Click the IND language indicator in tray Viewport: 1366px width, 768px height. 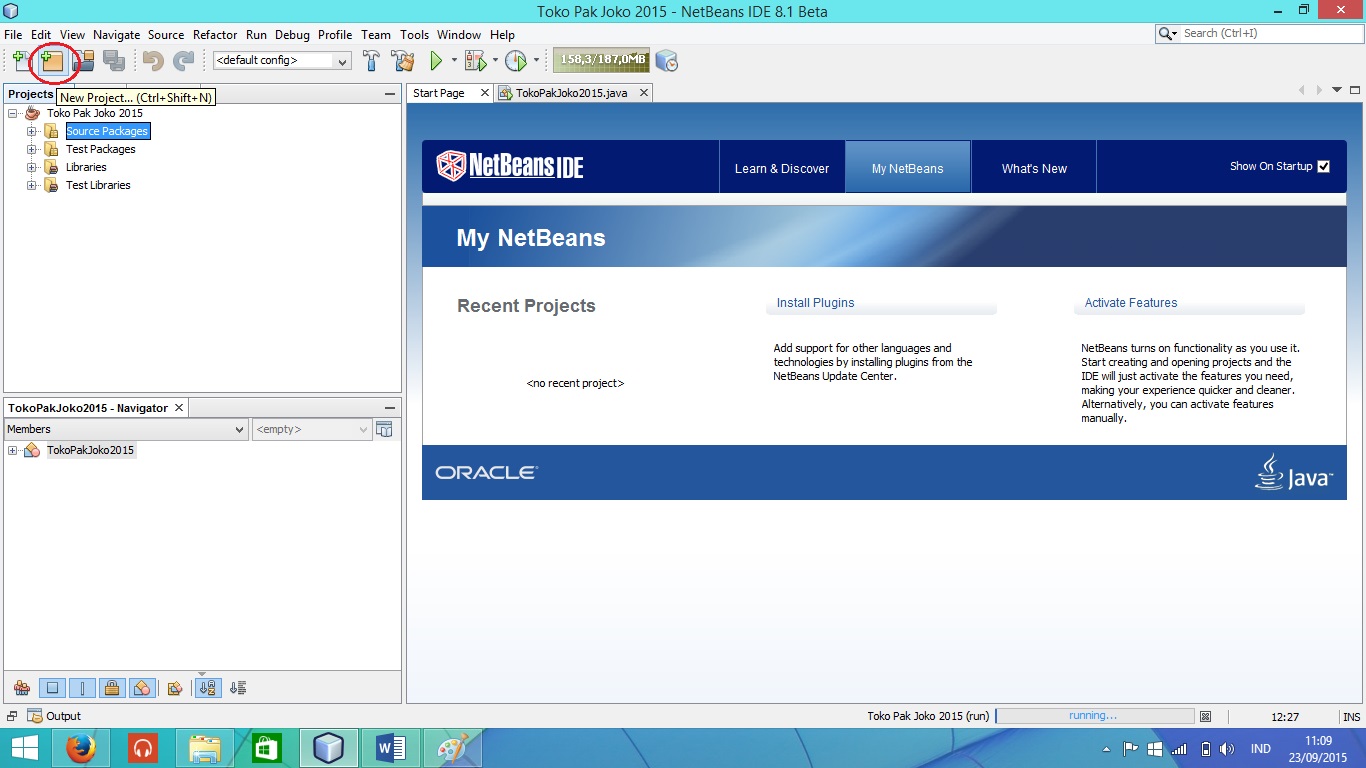click(x=1261, y=749)
